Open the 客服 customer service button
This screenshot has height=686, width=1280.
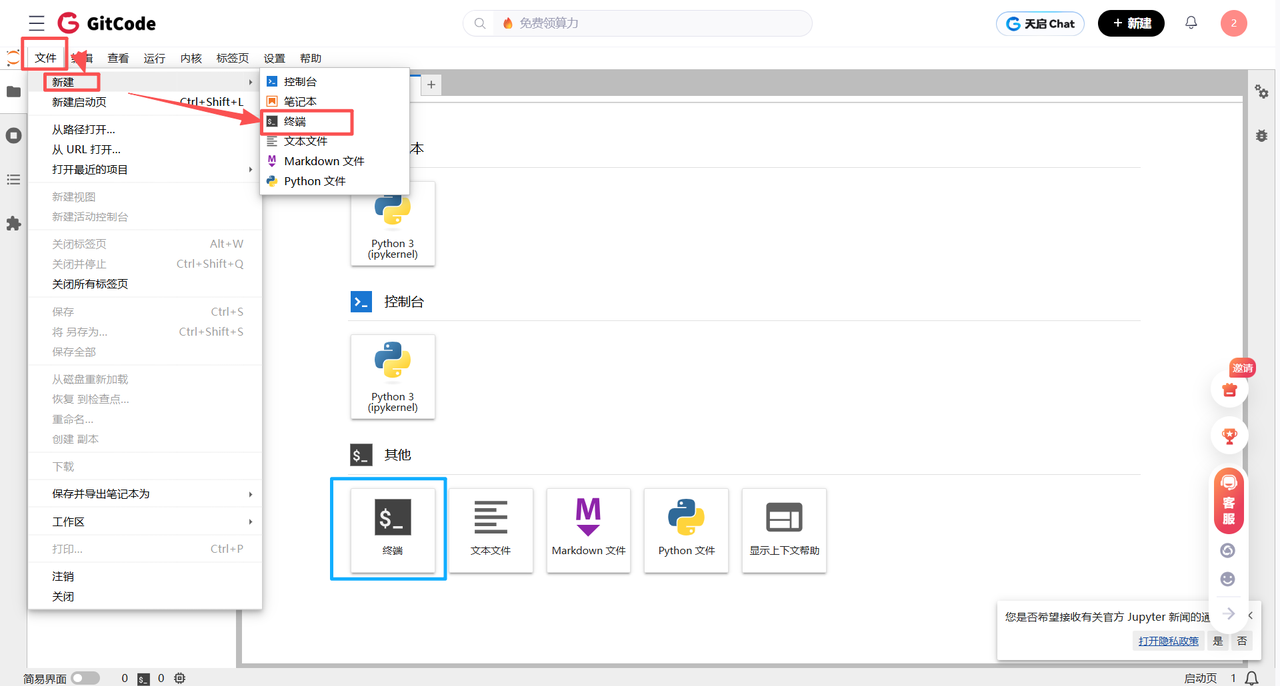[1229, 501]
